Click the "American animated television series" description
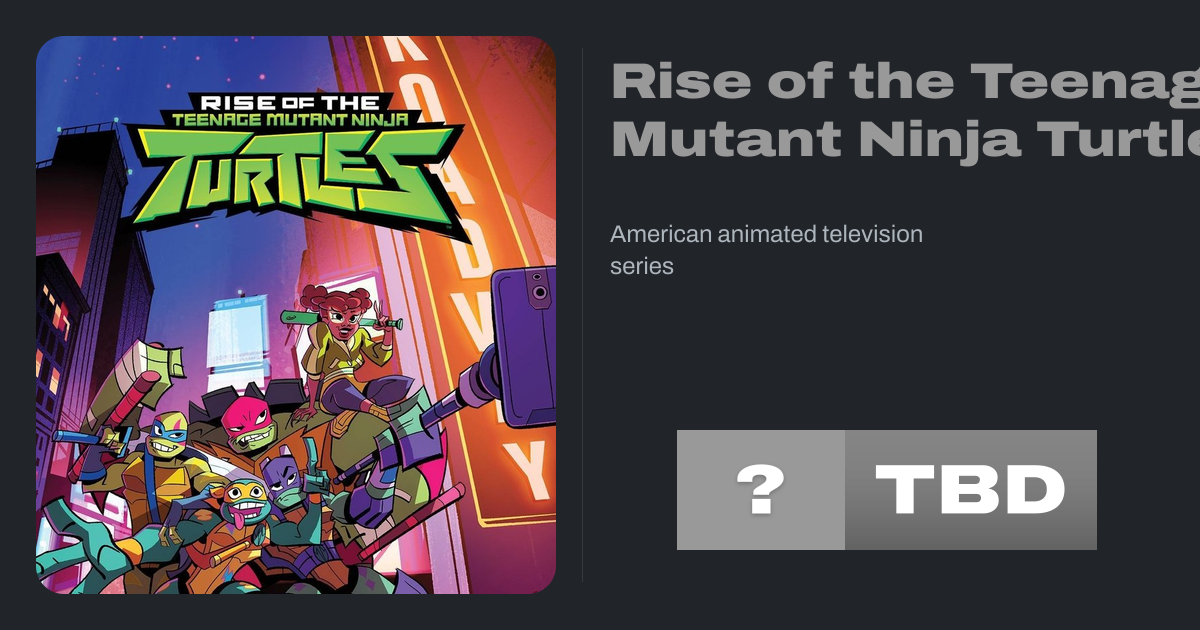This screenshot has width=1200, height=630. 766,250
